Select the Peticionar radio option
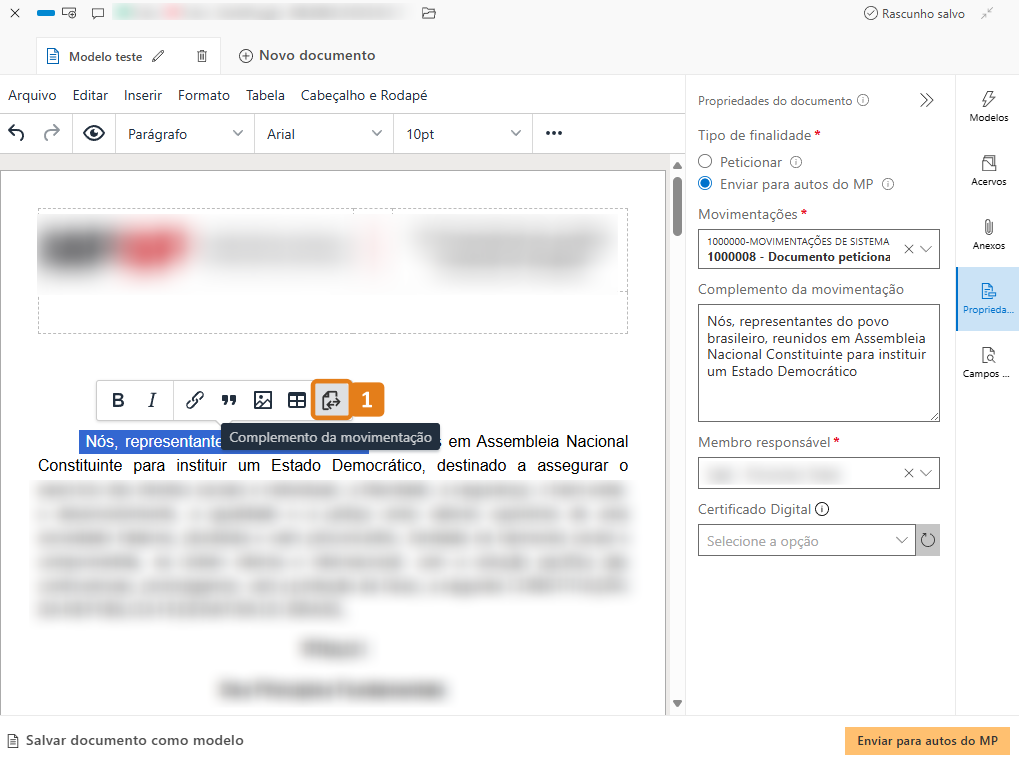Screen dimensions: 1019x764 point(705,162)
